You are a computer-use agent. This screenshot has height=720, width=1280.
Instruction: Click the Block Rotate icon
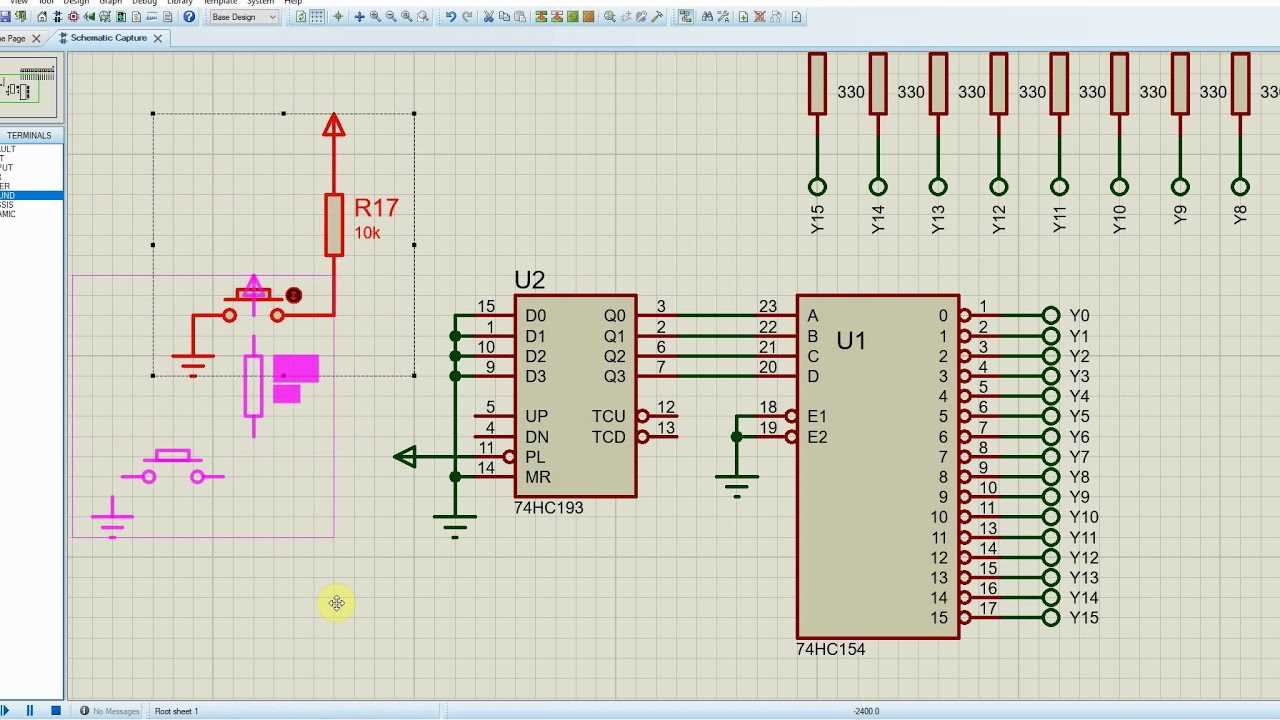(572, 17)
